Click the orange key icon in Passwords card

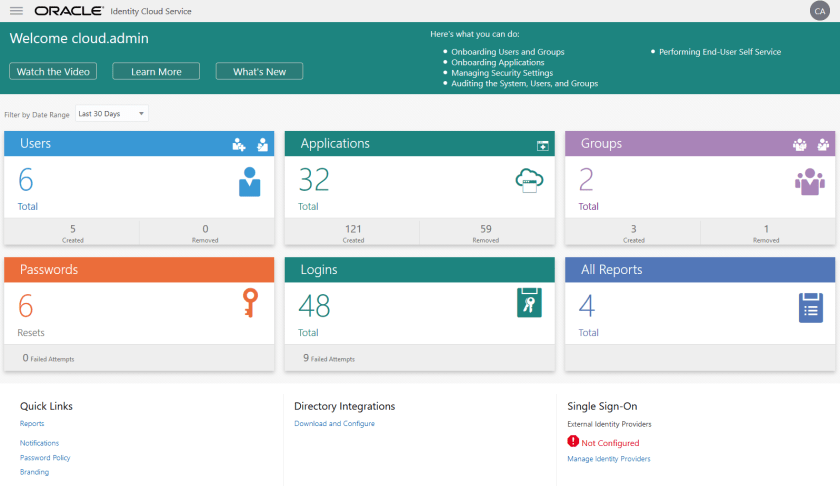click(250, 303)
